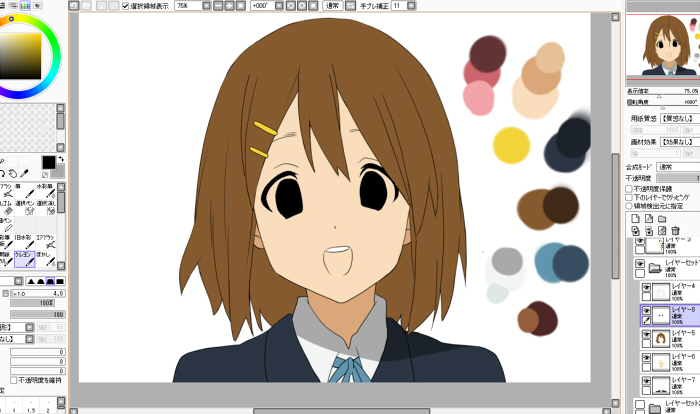This screenshot has width=700, height=414.
Task: Select the rotate view tool
Action: [x=2, y=173]
